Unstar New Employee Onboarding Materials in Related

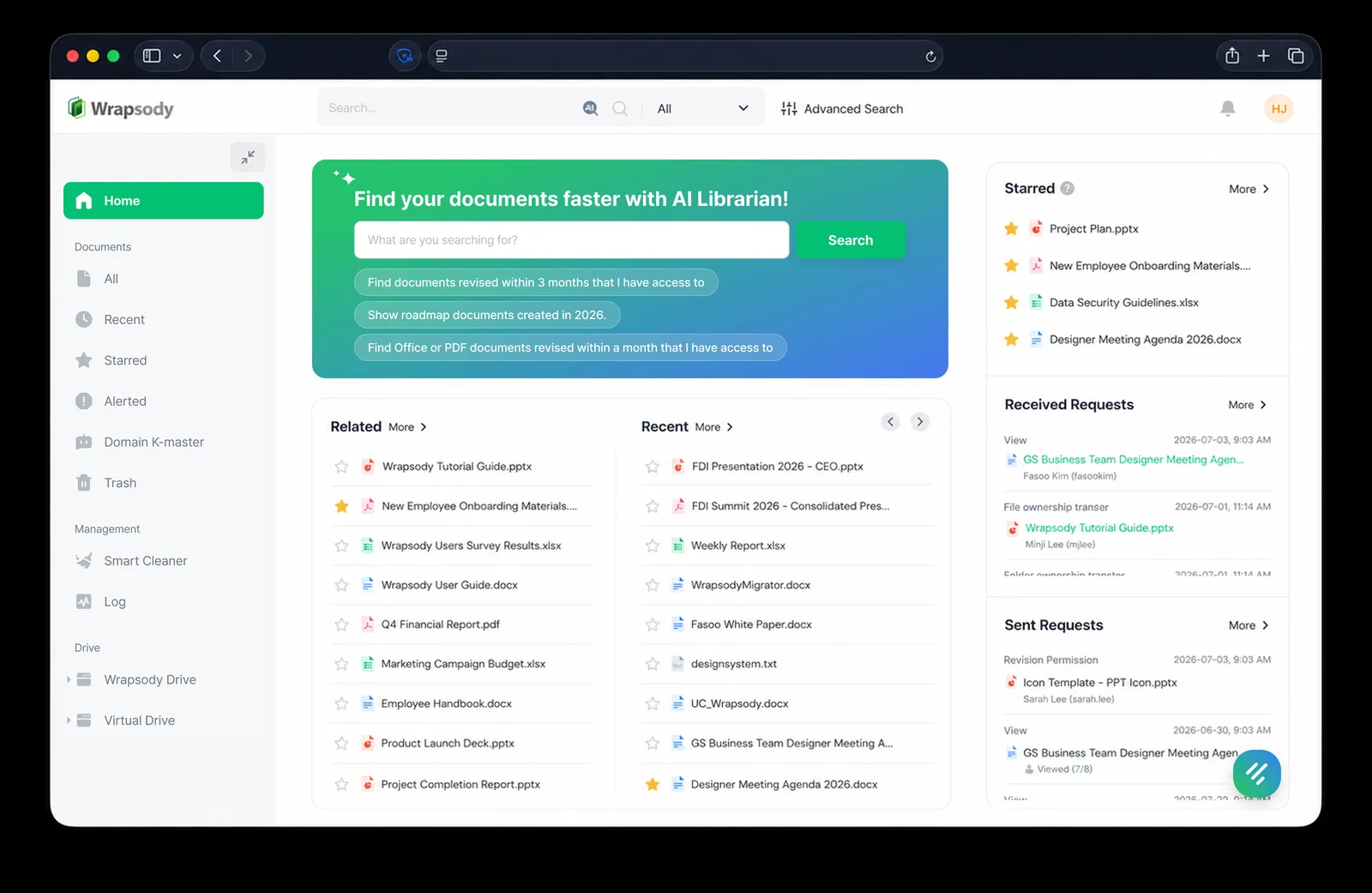pyautogui.click(x=341, y=506)
